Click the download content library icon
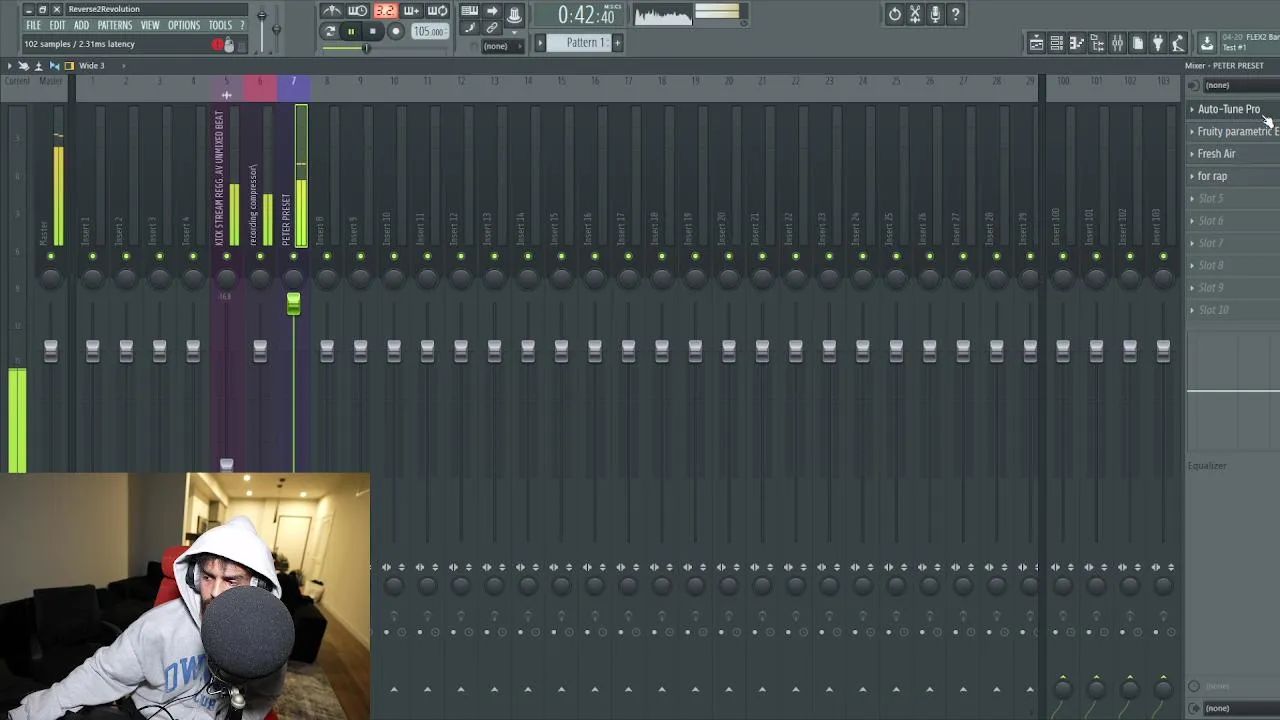 pyautogui.click(x=1207, y=43)
